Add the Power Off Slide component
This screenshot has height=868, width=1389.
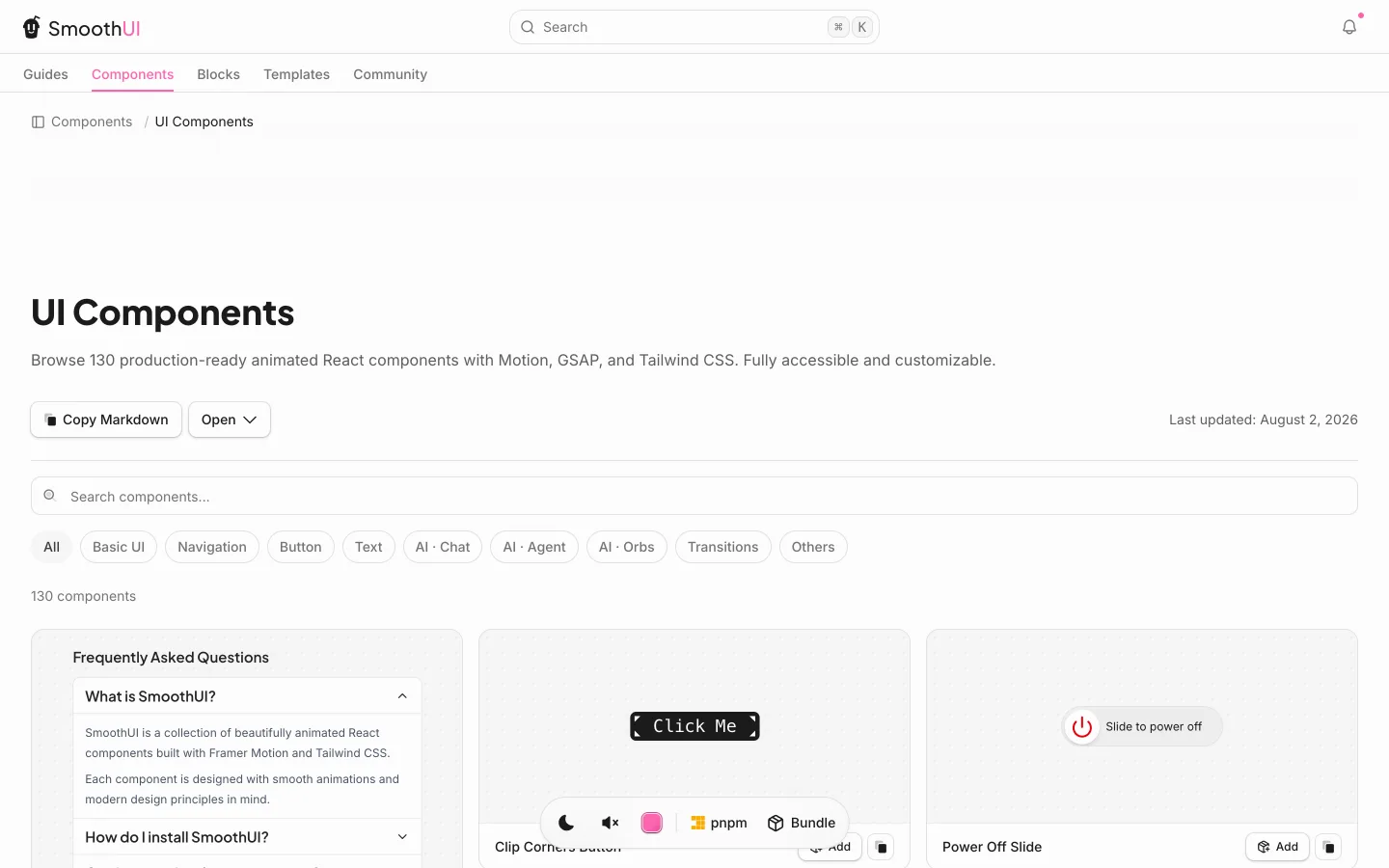pyautogui.click(x=1278, y=847)
